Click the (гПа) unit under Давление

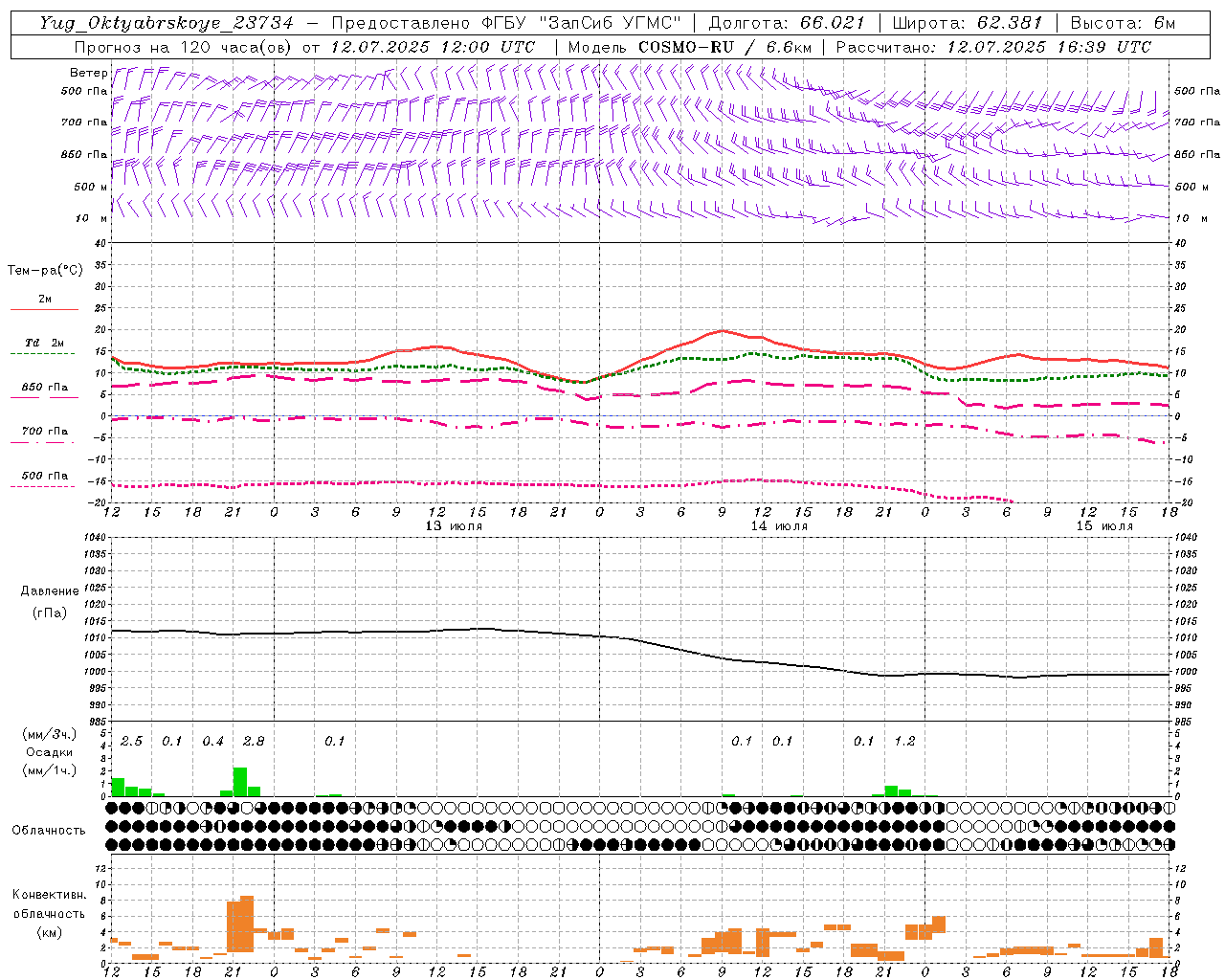tap(50, 612)
